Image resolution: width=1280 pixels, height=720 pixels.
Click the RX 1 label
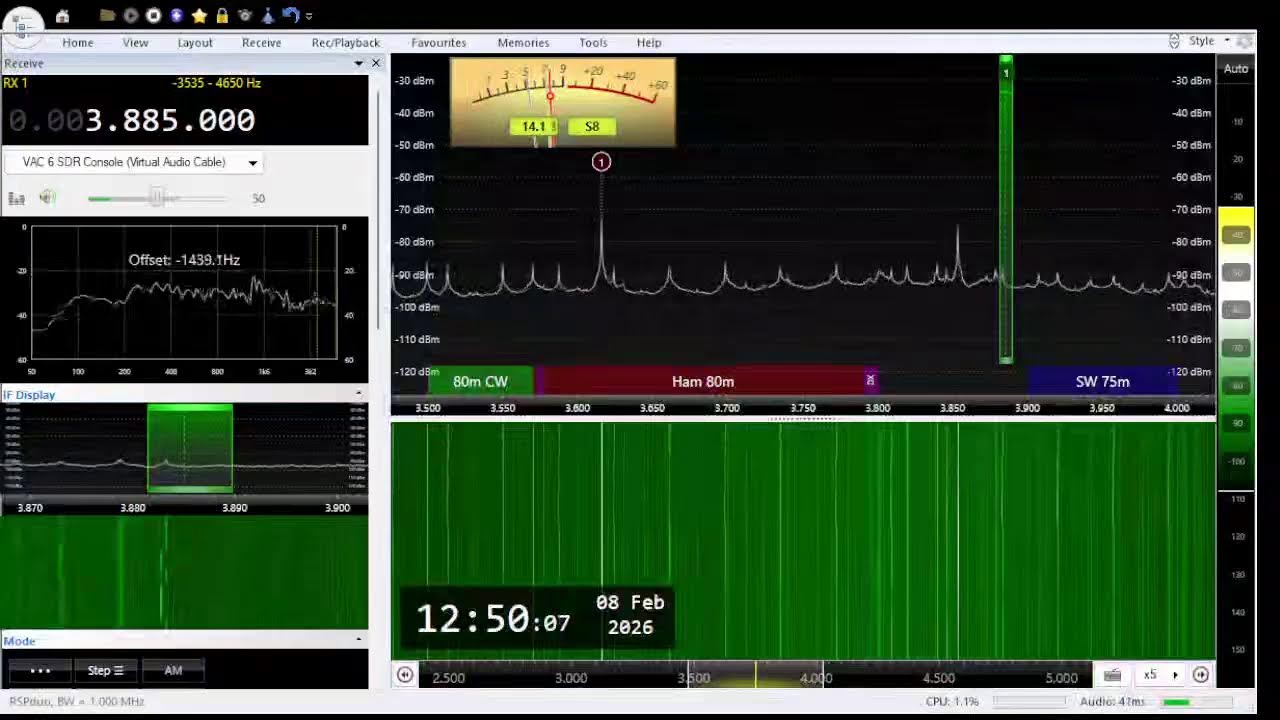point(16,83)
